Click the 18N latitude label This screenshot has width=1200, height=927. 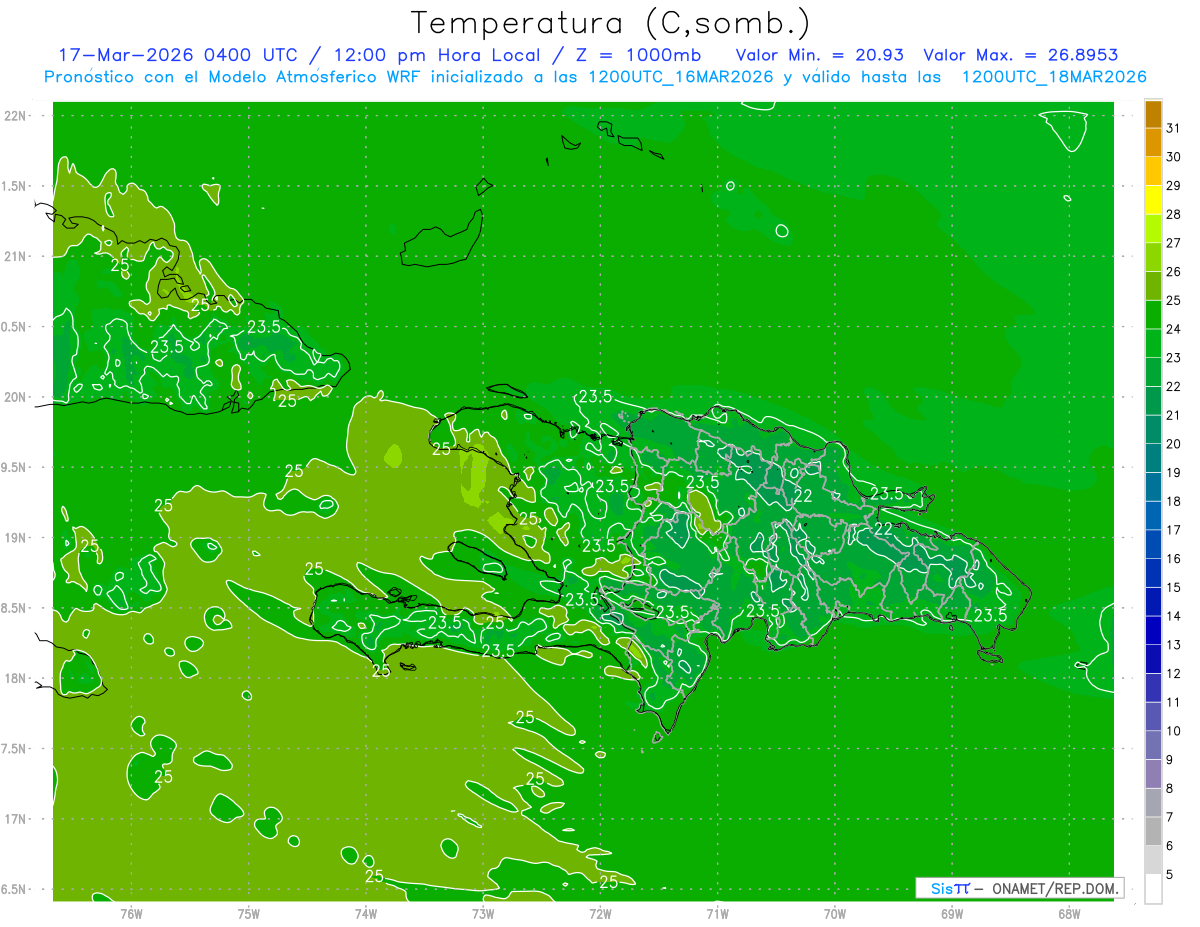[15, 679]
